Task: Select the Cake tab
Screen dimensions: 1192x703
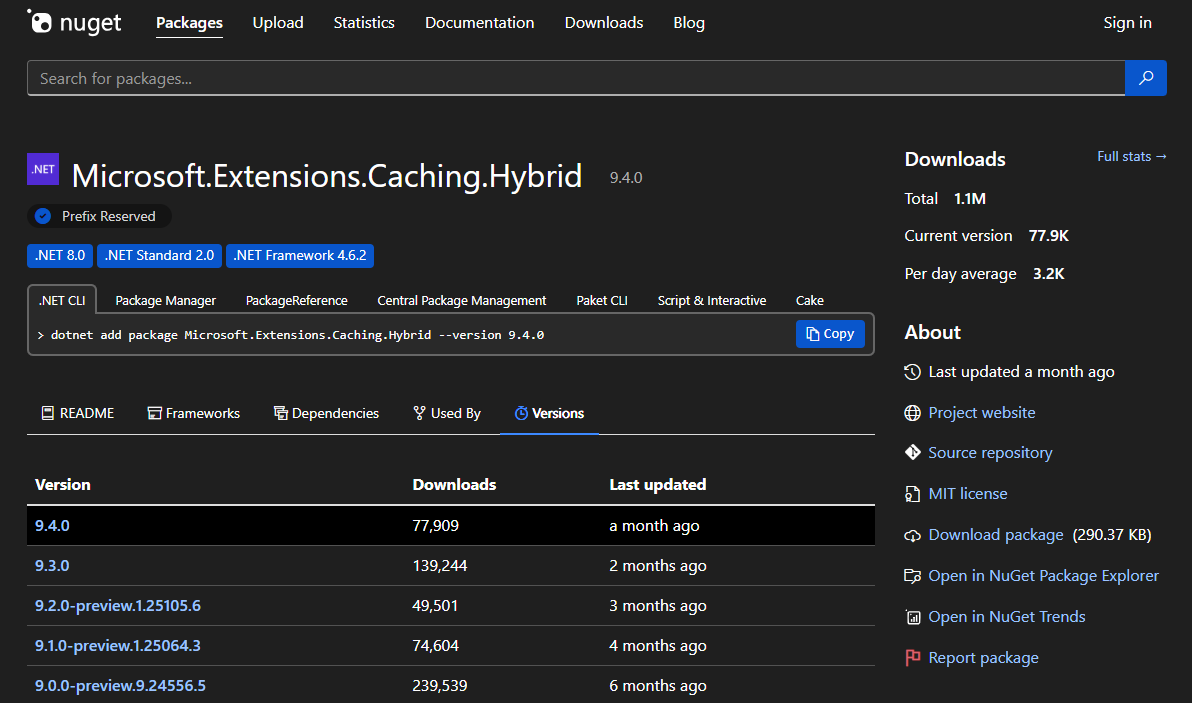Action: (x=810, y=300)
